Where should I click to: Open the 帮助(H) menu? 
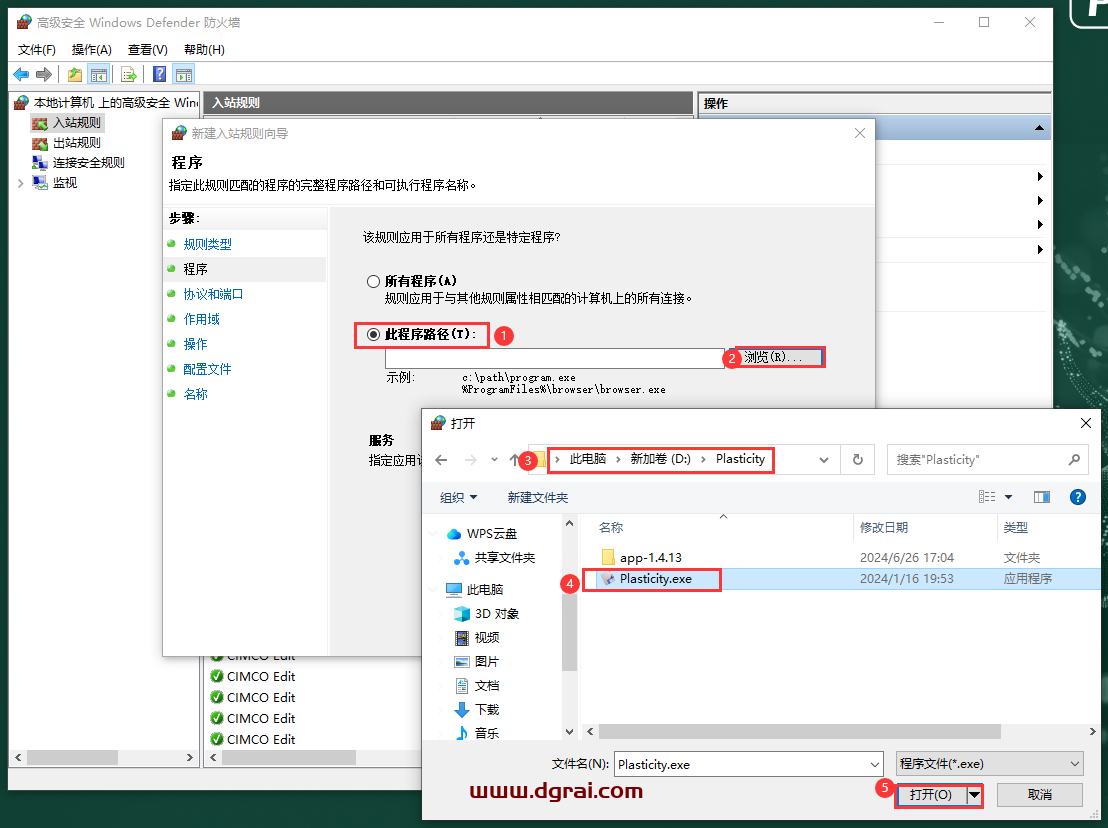pyautogui.click(x=204, y=49)
